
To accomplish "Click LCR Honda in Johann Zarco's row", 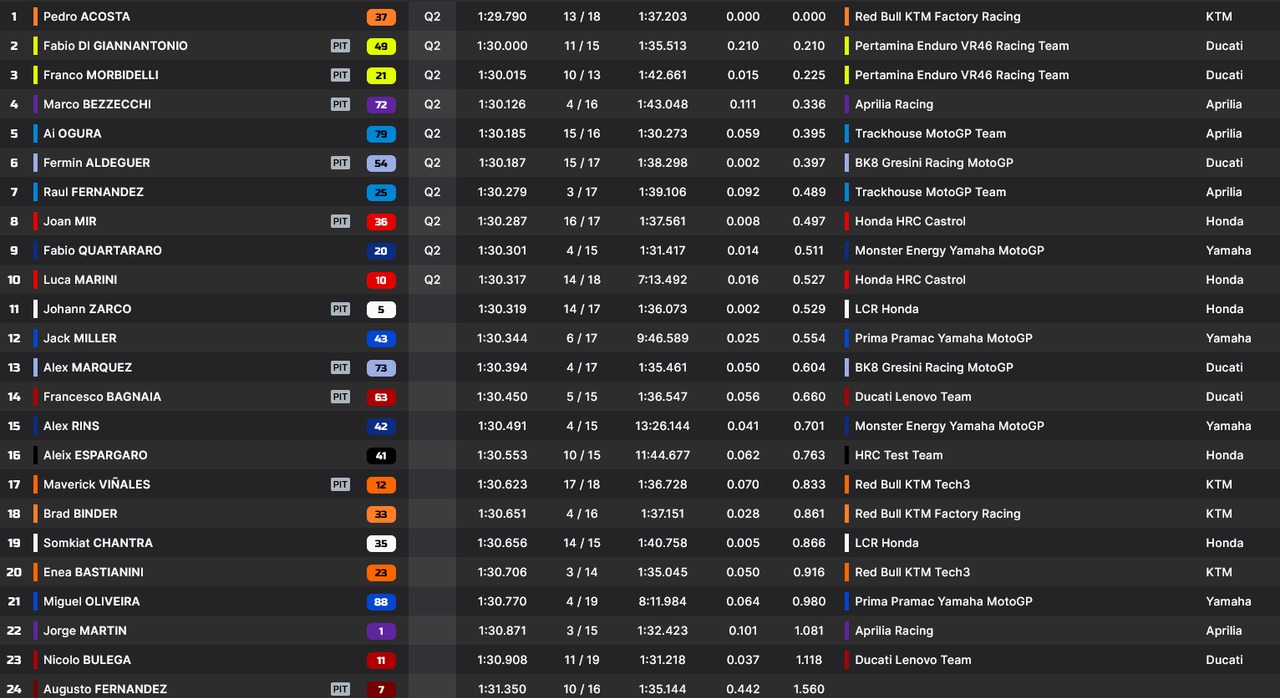I will (887, 309).
